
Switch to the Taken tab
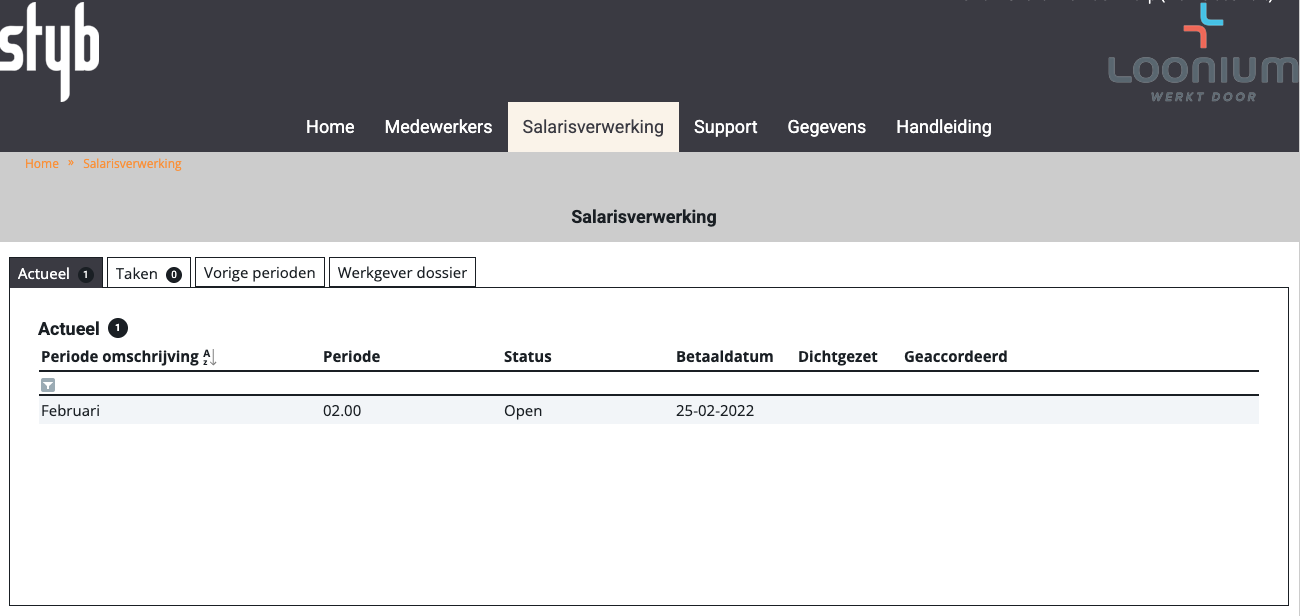148,273
